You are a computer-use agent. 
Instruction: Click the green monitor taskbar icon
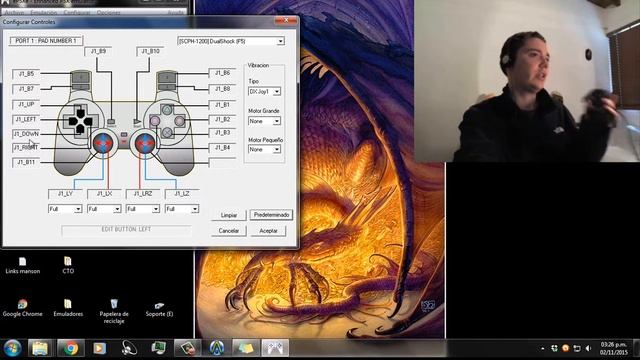(x=158, y=348)
